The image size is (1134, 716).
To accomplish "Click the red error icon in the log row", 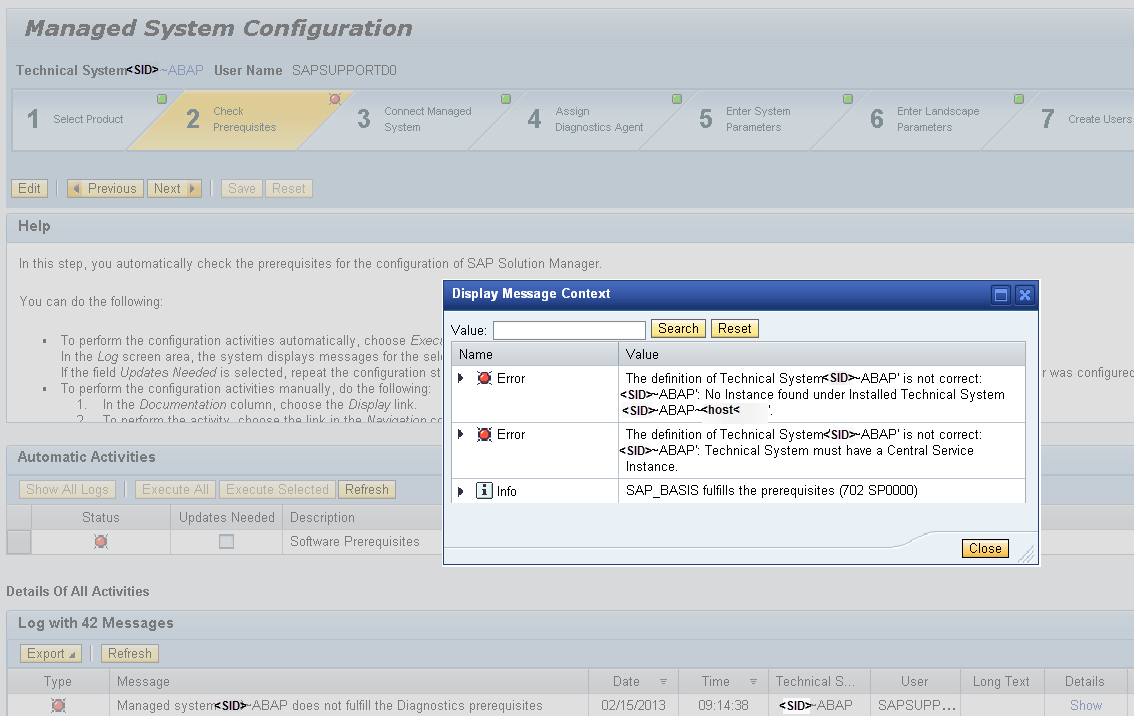I will [x=59, y=705].
